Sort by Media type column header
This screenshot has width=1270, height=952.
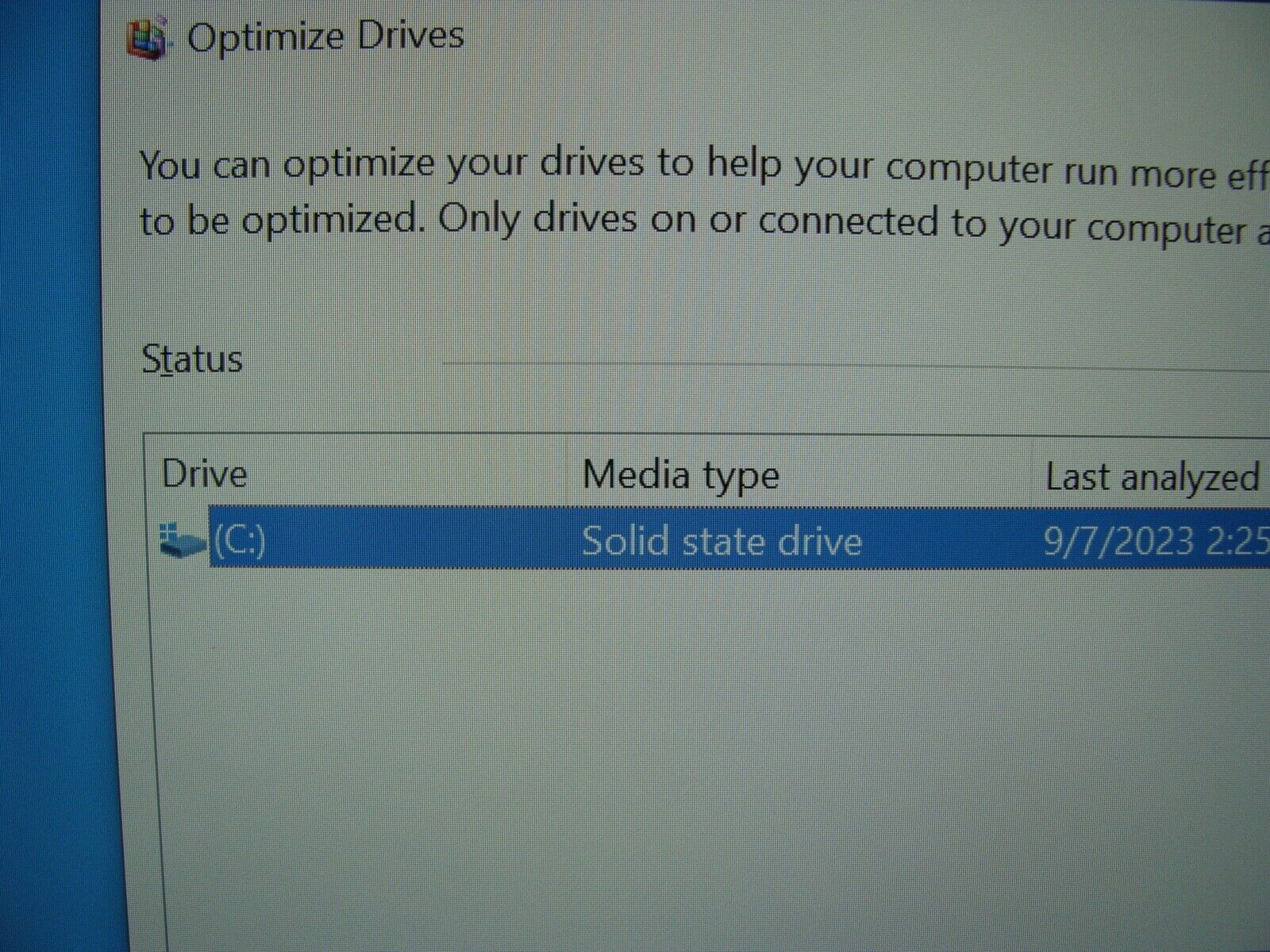tap(680, 475)
